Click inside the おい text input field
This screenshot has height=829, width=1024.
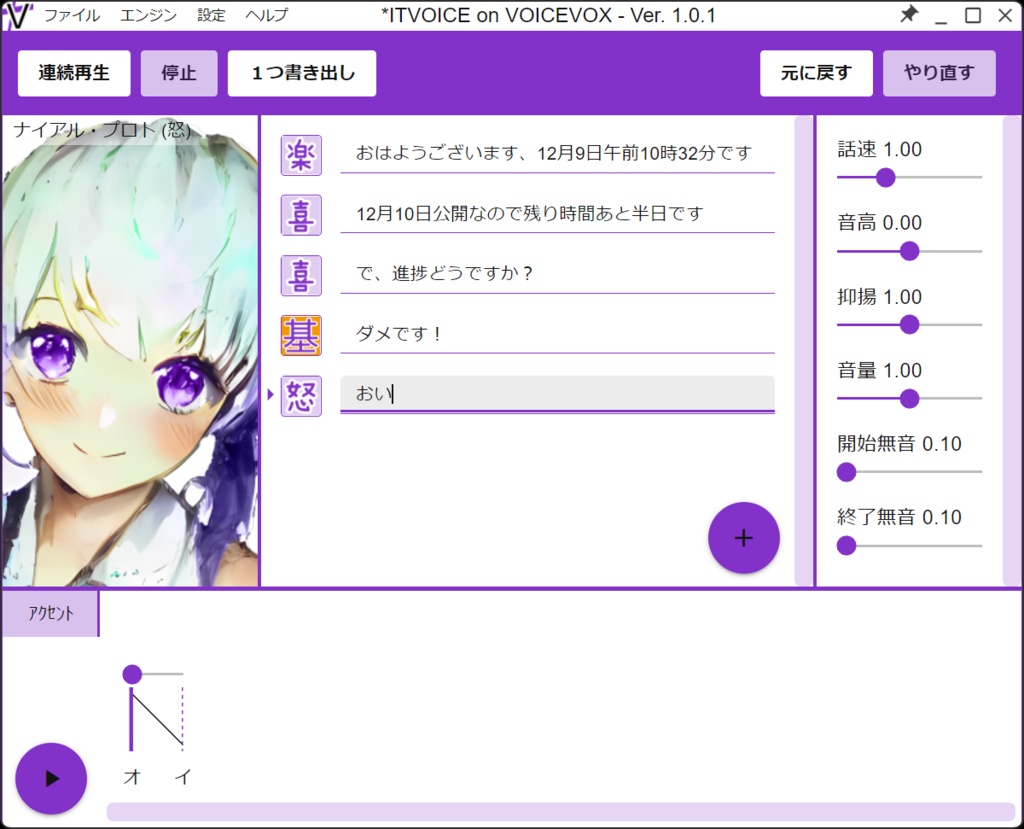click(x=557, y=395)
